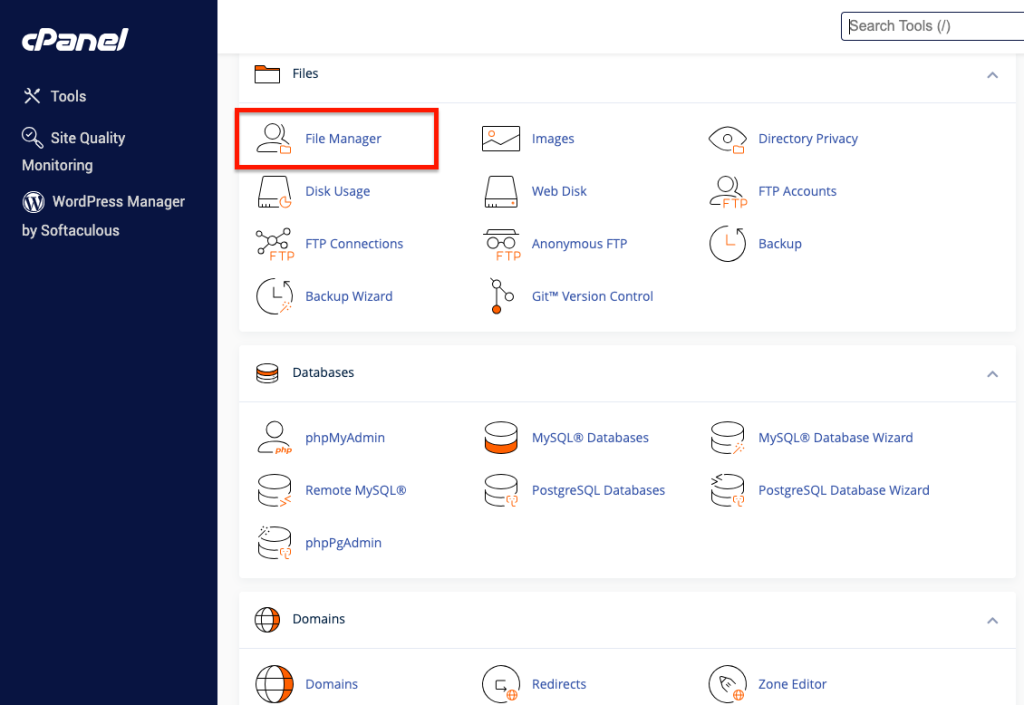Collapse the Domains section chevron
The width and height of the screenshot is (1024, 705).
tap(992, 621)
